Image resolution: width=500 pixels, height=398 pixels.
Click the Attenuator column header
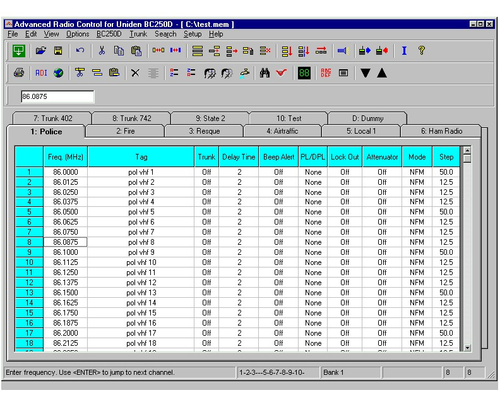tap(382, 157)
